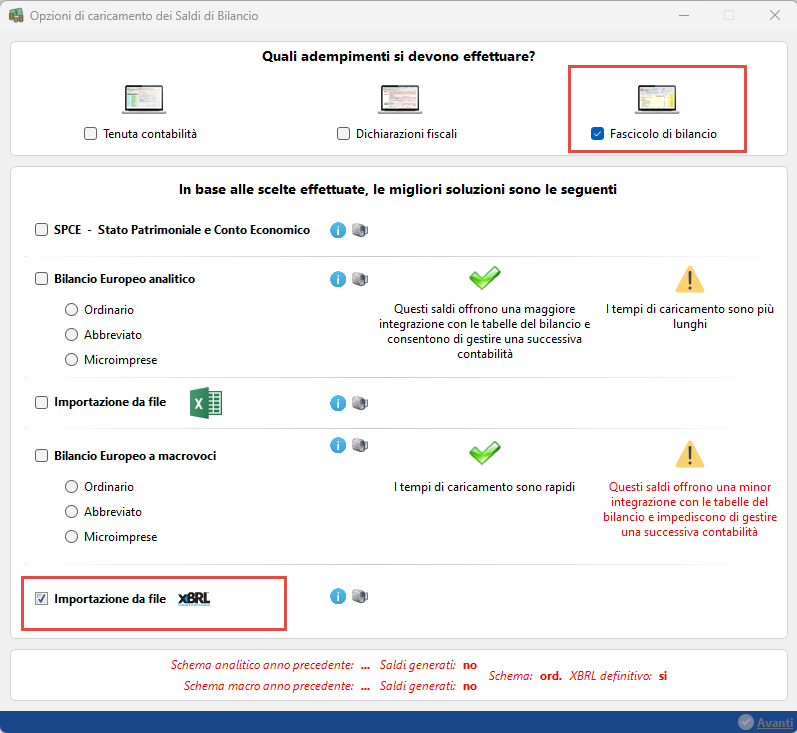Open video icon for XBRL file import
The image size is (797, 733).
[360, 596]
